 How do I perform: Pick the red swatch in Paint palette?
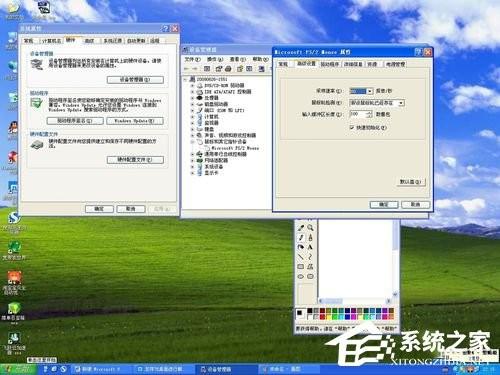(x=322, y=317)
